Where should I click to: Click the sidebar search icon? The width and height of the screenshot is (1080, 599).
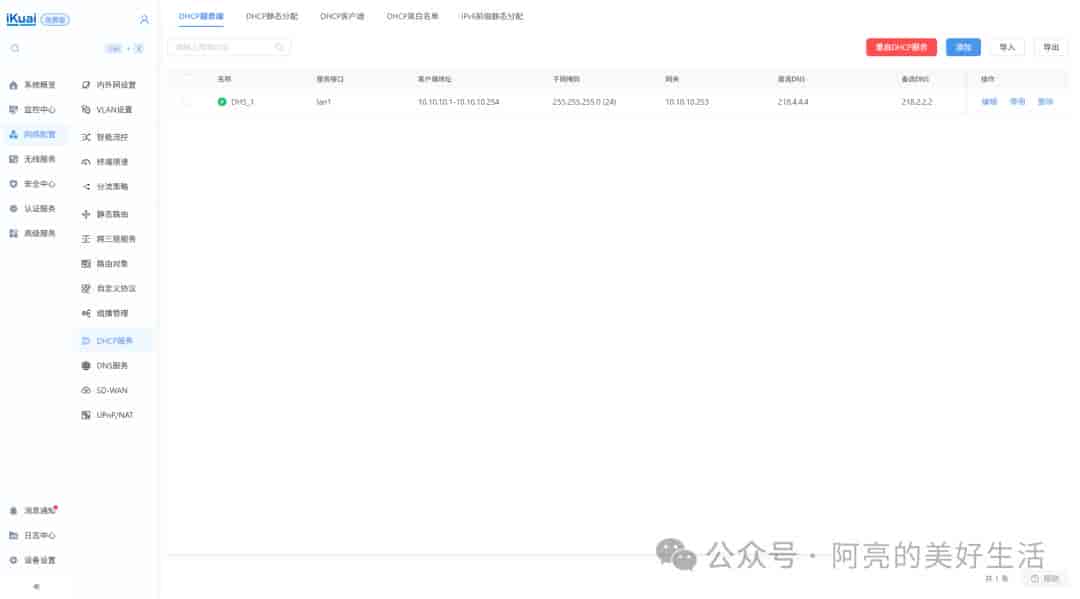(14, 48)
